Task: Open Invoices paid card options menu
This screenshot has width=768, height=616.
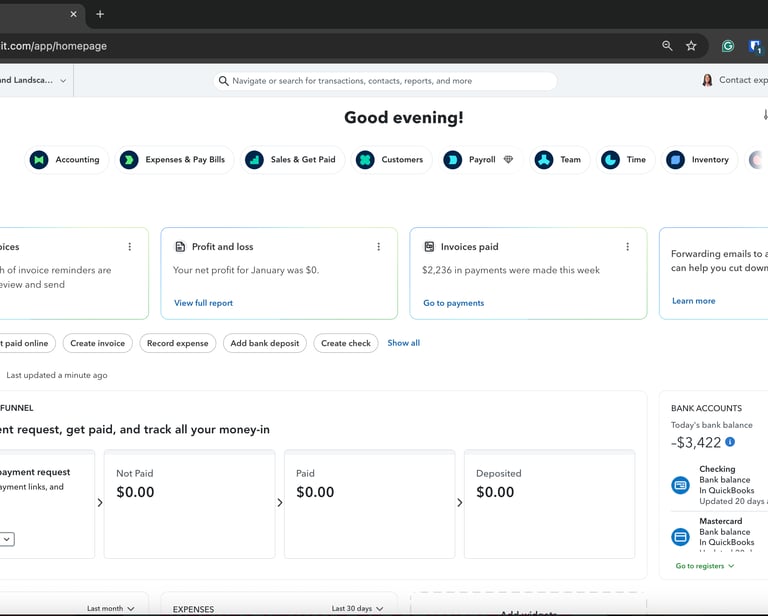Action: click(x=627, y=247)
